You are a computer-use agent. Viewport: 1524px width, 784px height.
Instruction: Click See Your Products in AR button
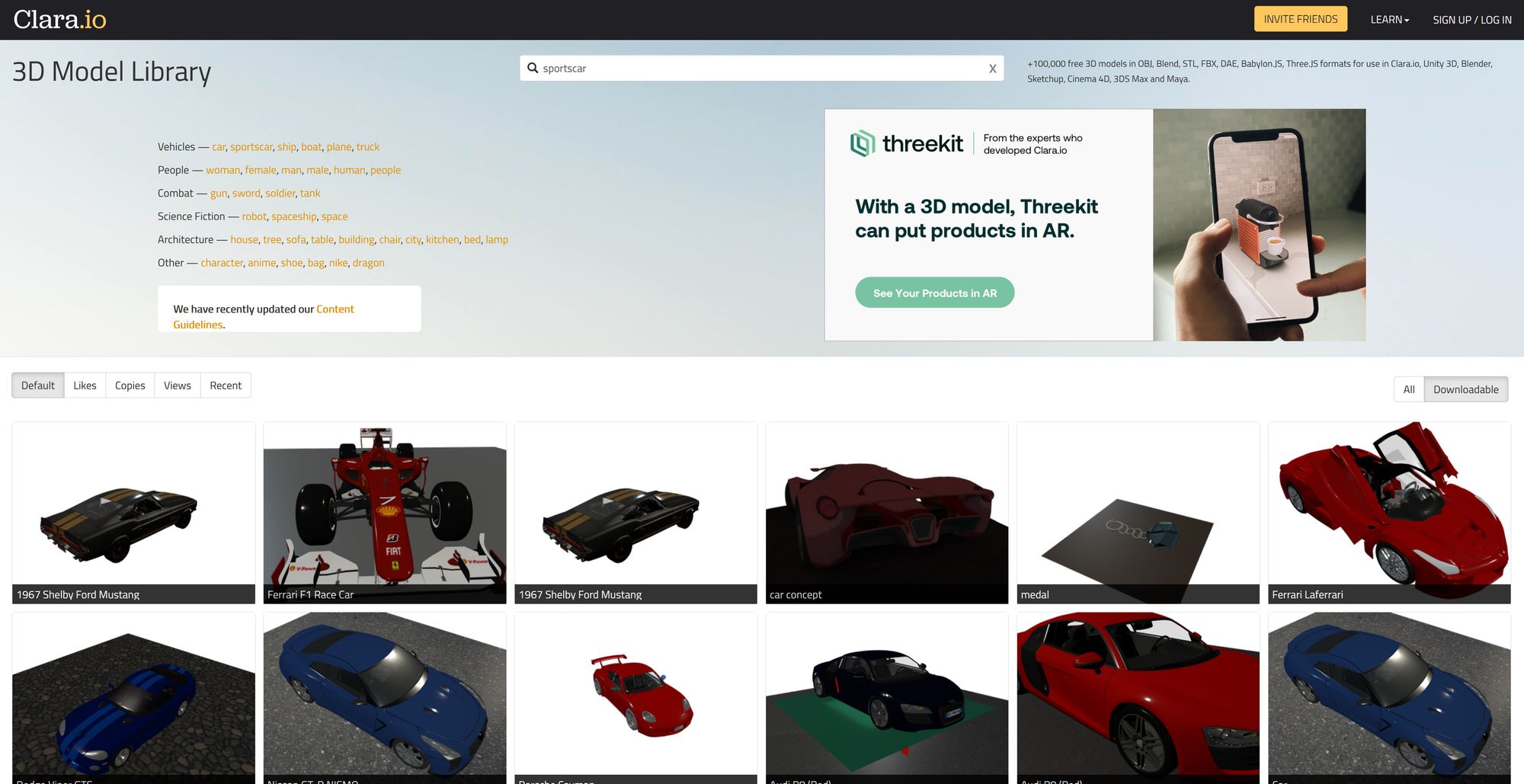point(934,293)
